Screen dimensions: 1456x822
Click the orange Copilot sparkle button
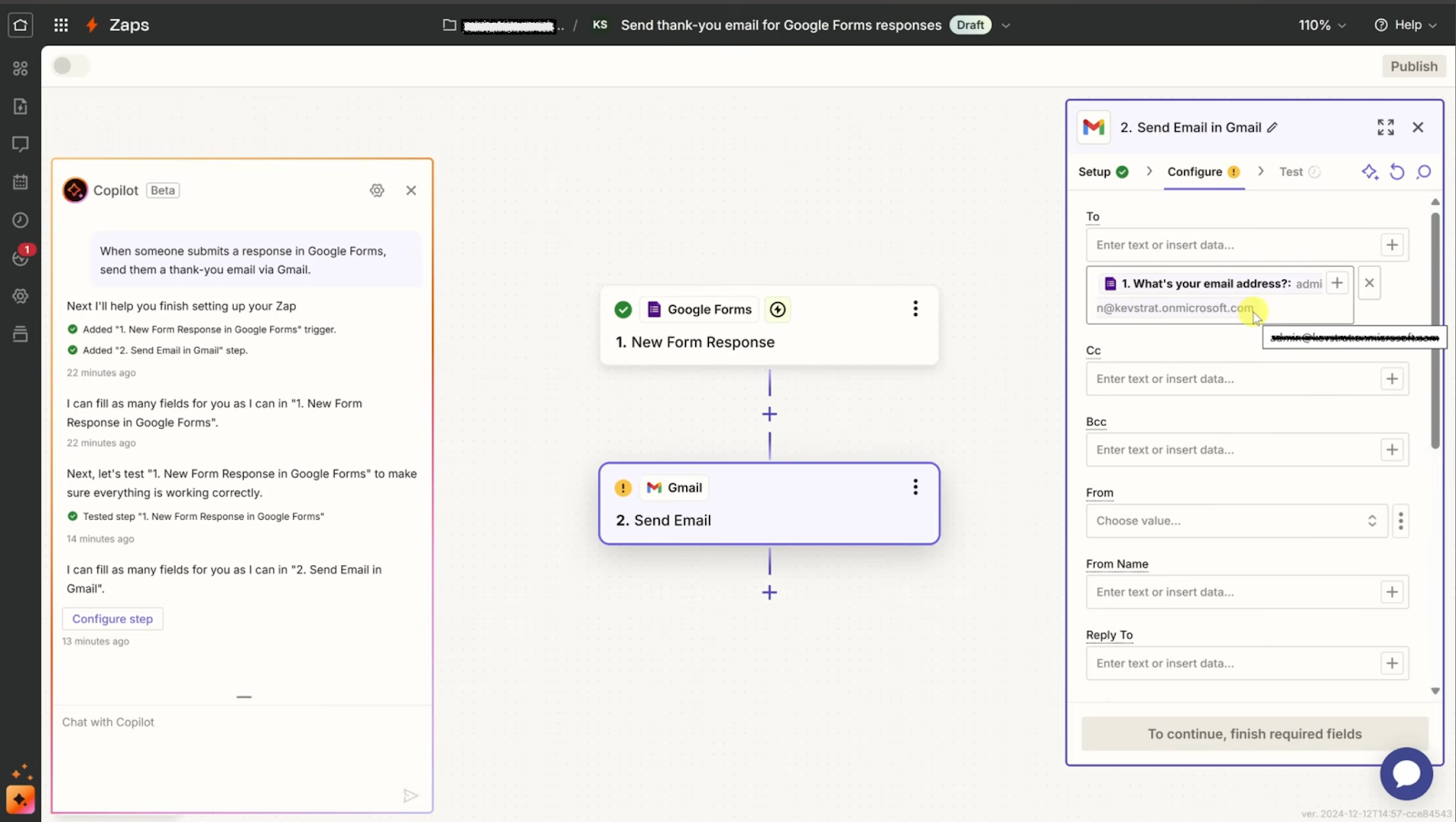click(x=20, y=800)
